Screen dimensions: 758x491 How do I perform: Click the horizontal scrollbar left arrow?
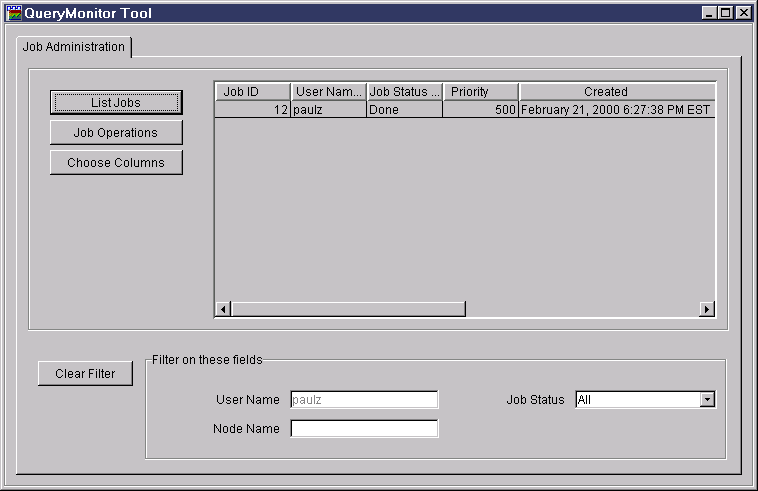point(223,309)
